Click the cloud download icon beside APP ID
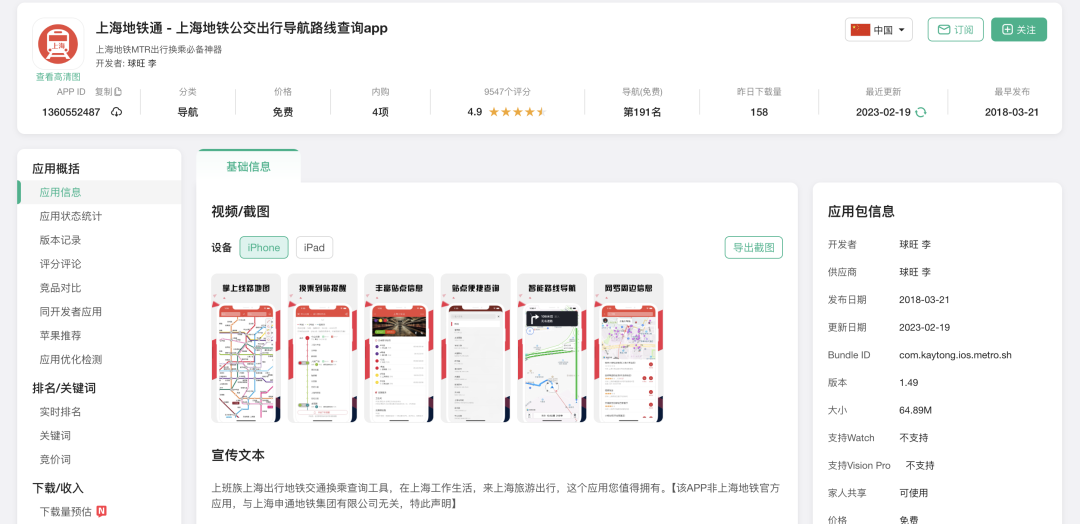This screenshot has width=1080, height=524. (x=116, y=112)
